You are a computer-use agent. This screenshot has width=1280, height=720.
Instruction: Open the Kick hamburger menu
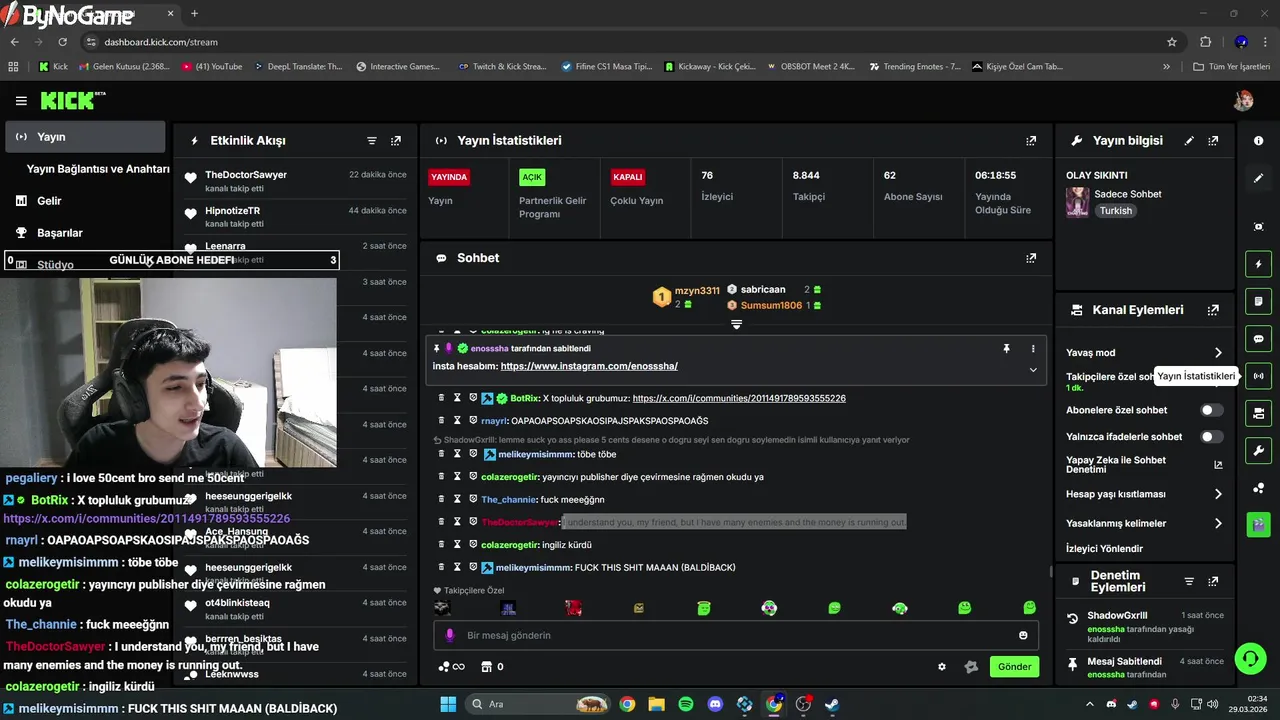pyautogui.click(x=21, y=101)
